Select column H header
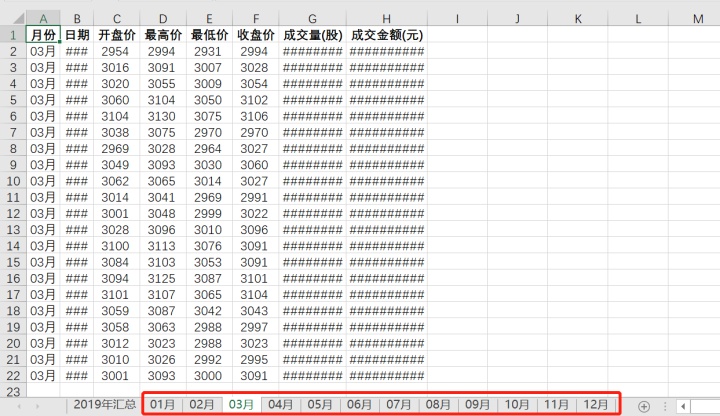Viewport: 720px width, 416px height. [x=387, y=19]
